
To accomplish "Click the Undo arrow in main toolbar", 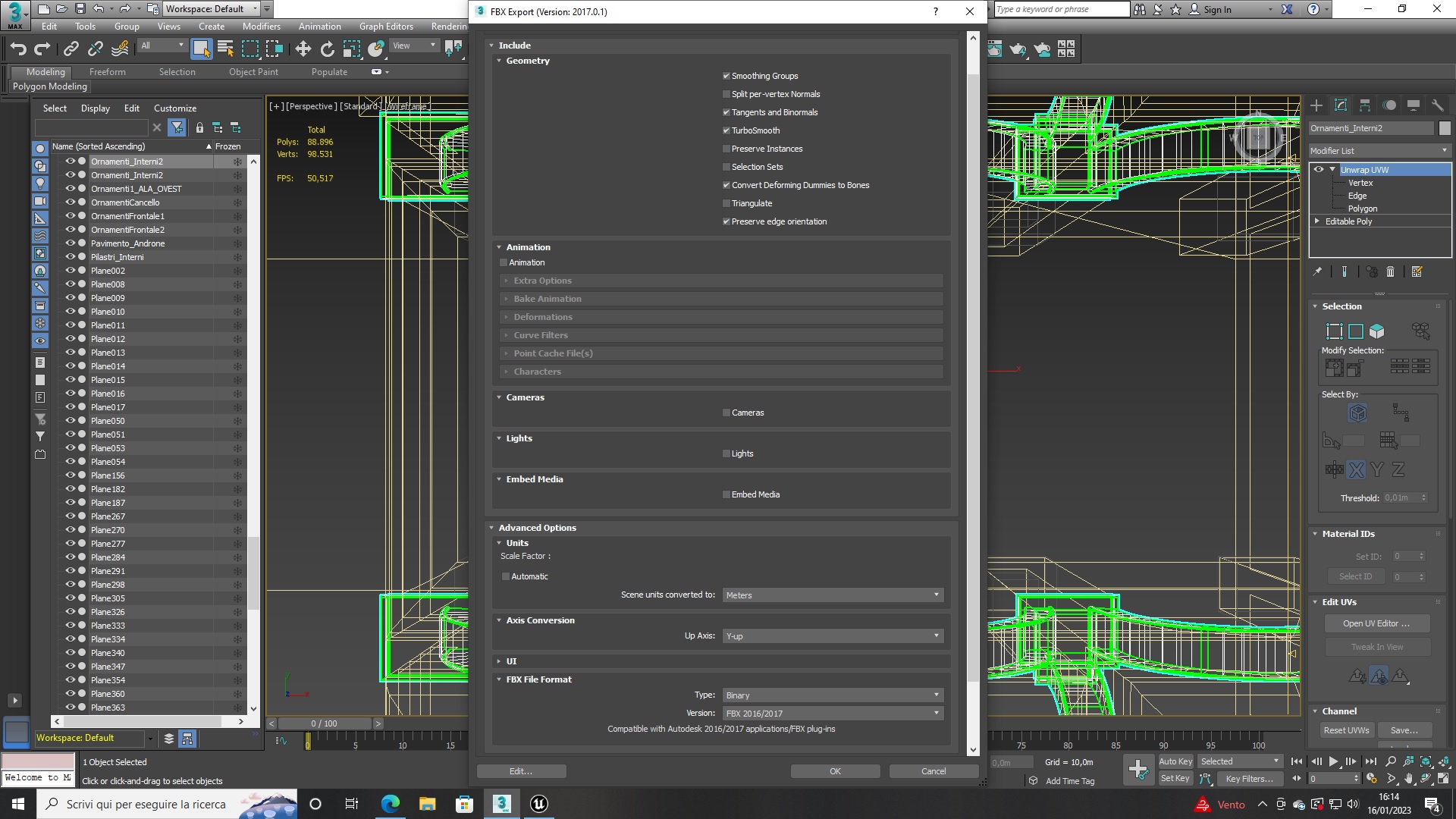I will click(18, 49).
